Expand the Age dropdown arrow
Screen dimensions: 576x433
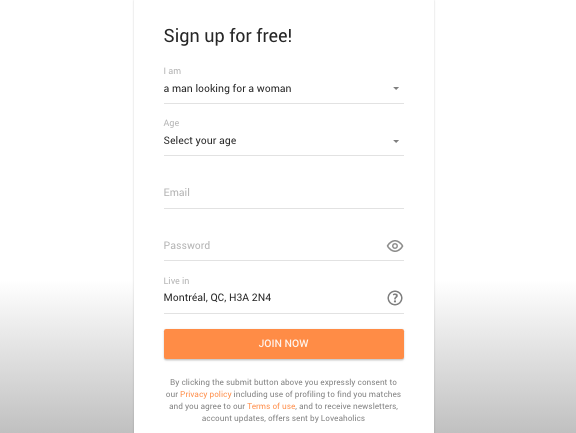[x=396, y=141]
